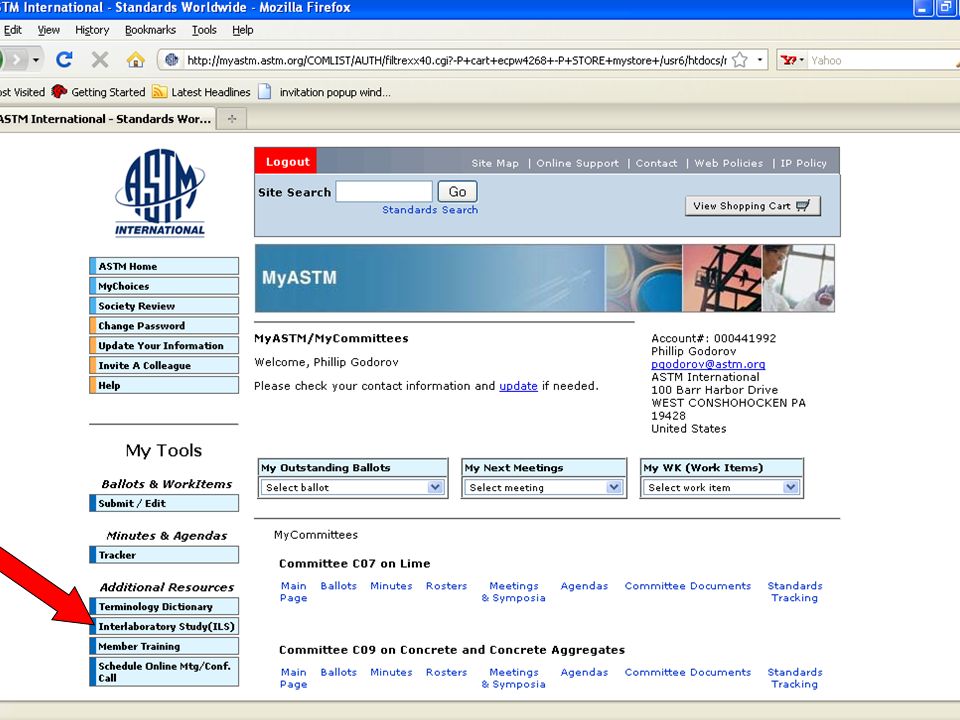Go to the browser home page icon

[135, 59]
